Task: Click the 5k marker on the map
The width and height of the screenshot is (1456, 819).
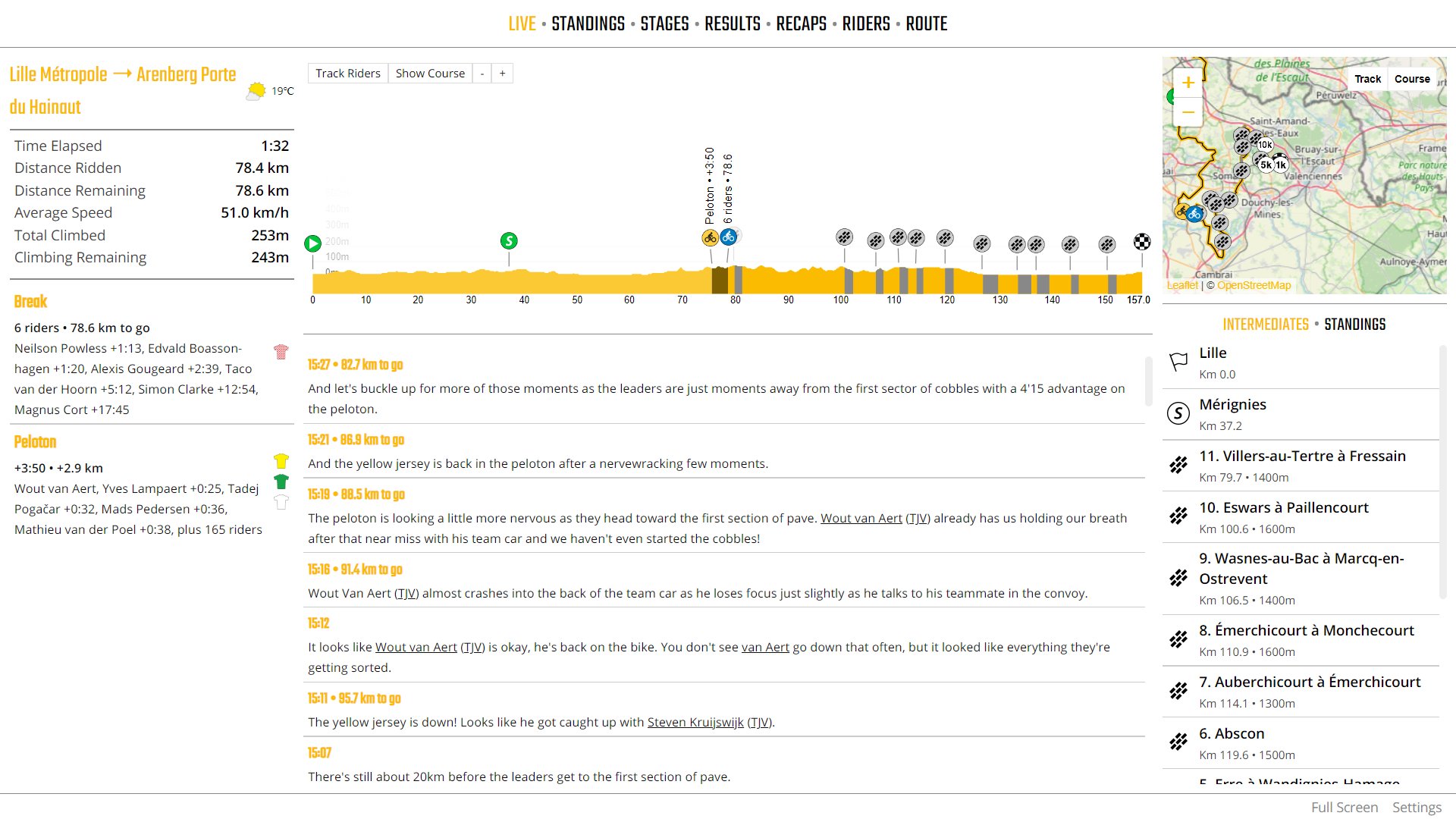Action: 1266,165
